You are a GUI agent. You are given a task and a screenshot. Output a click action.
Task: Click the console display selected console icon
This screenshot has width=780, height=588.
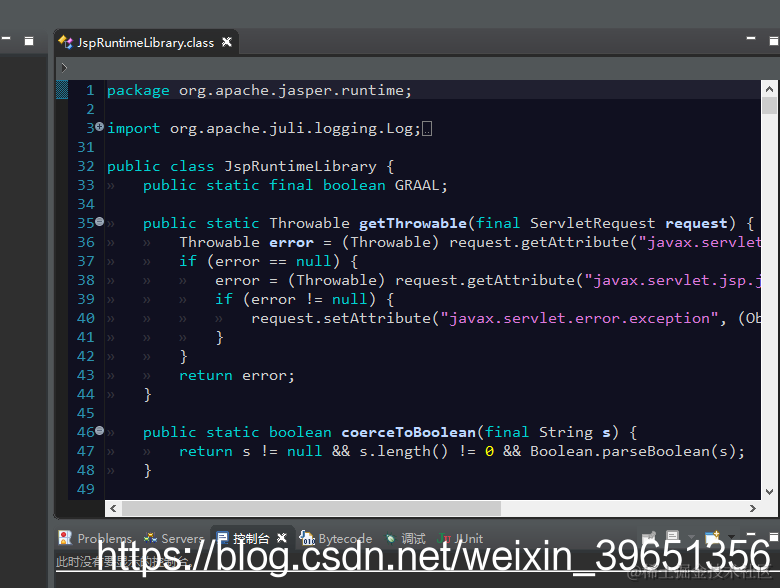click(673, 537)
